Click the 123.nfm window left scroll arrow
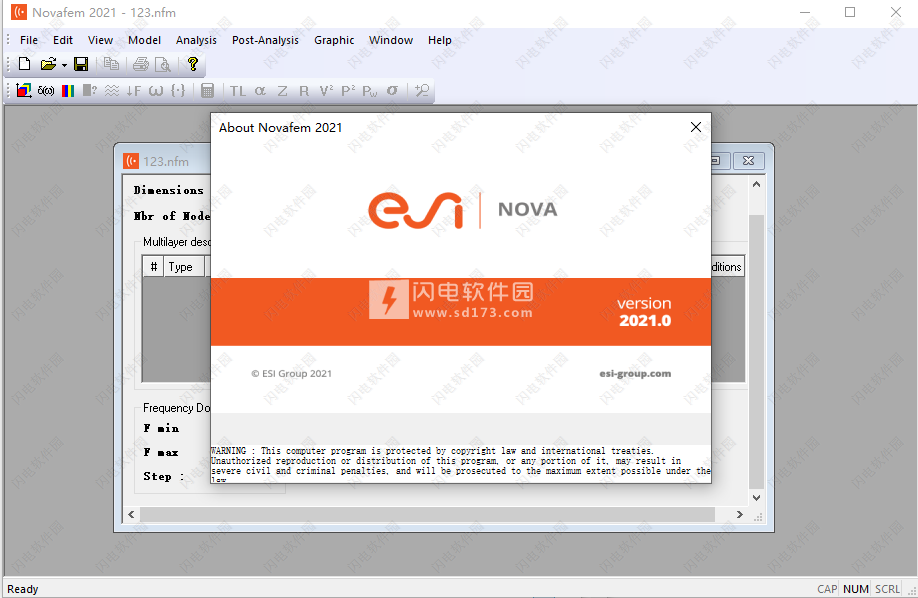This screenshot has width=918, height=598. (x=132, y=514)
